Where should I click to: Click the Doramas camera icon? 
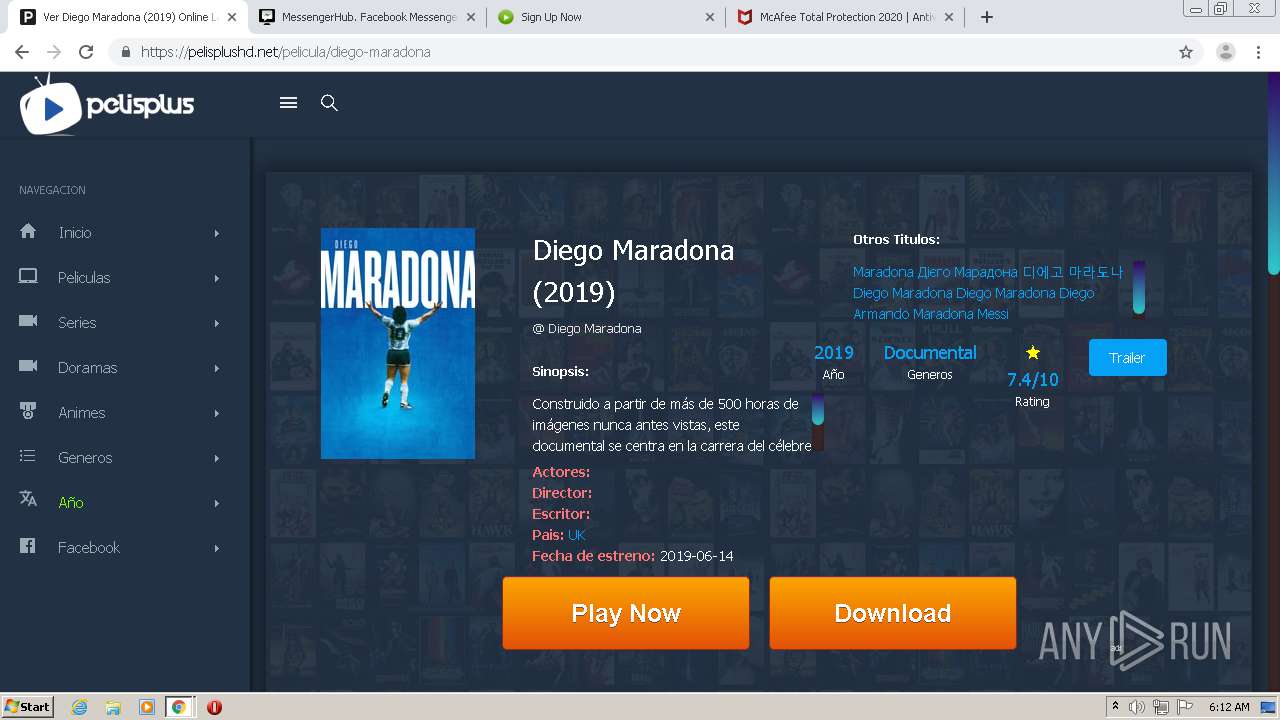[x=28, y=366]
